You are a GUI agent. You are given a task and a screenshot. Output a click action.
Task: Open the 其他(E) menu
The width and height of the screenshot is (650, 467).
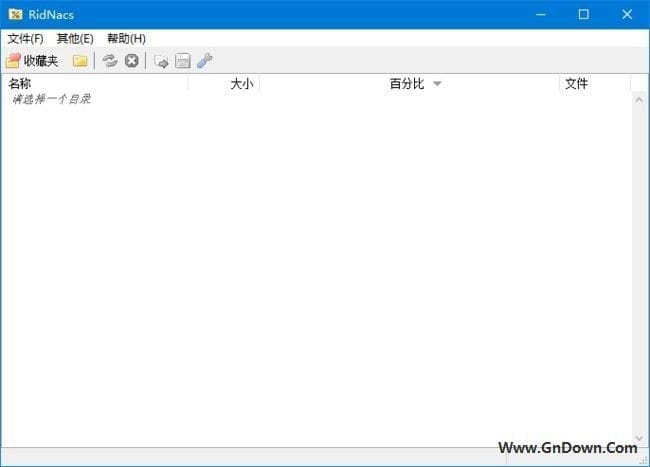[x=75, y=39]
